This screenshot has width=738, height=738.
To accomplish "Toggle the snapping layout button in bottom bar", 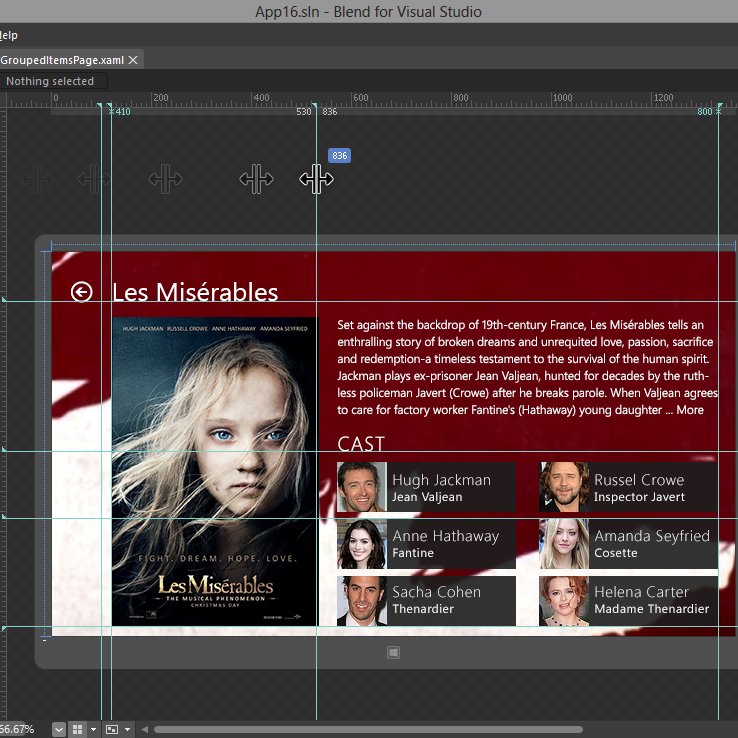I will coord(112,730).
